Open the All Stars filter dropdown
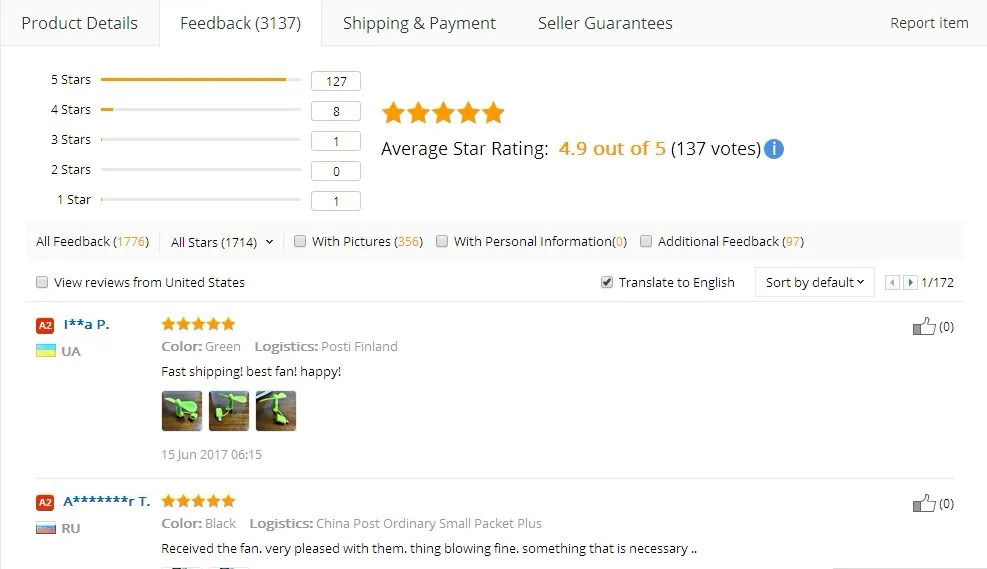987x569 pixels. [221, 242]
